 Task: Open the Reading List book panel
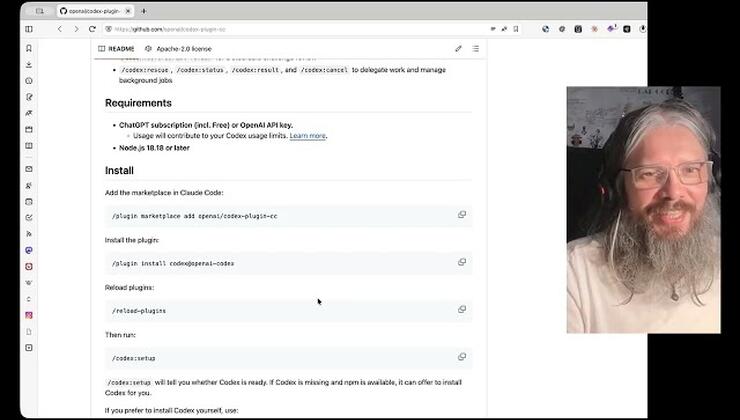29,145
